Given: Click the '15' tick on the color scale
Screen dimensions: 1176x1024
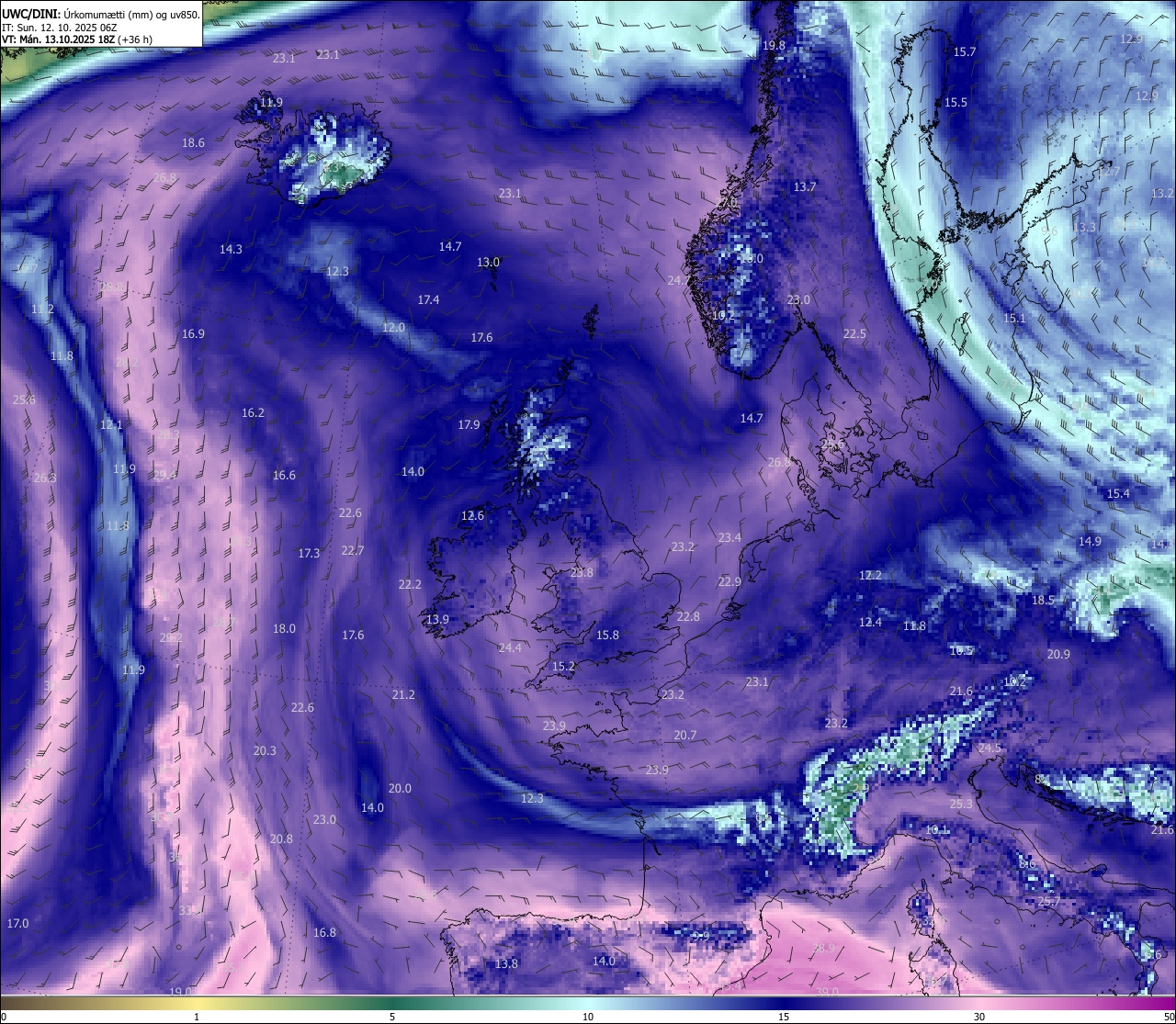Looking at the screenshot, I should (x=784, y=1017).
